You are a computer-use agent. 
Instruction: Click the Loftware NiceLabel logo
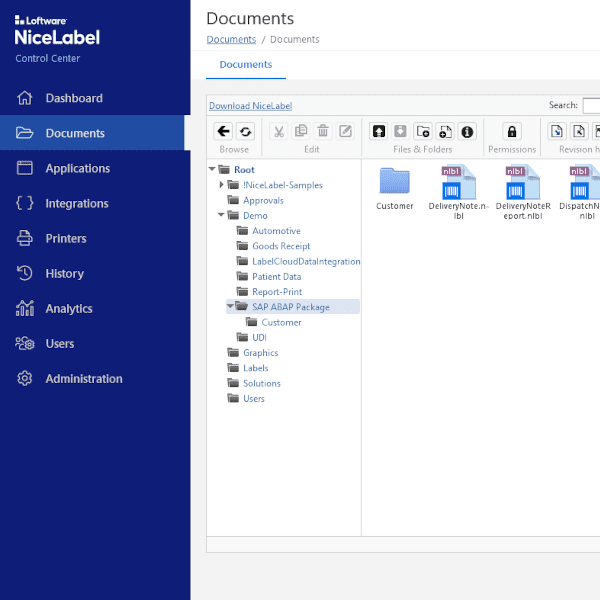coord(57,31)
